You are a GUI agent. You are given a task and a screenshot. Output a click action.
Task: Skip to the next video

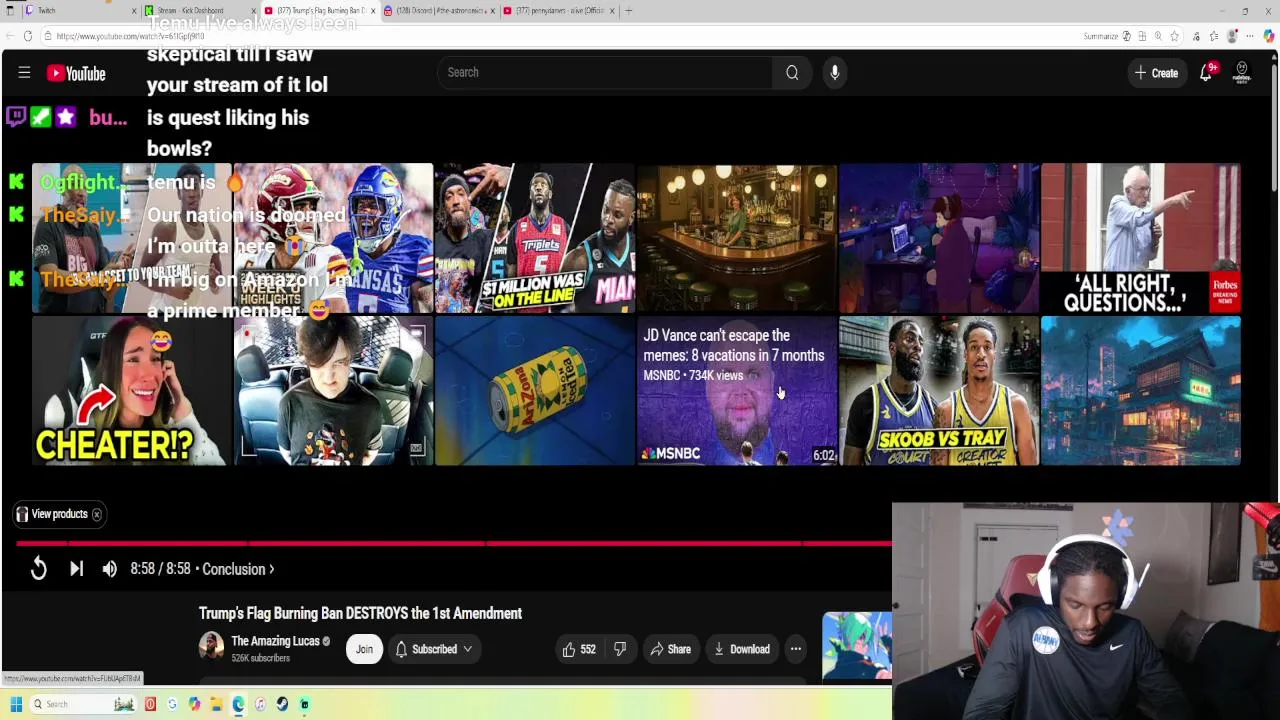click(76, 569)
